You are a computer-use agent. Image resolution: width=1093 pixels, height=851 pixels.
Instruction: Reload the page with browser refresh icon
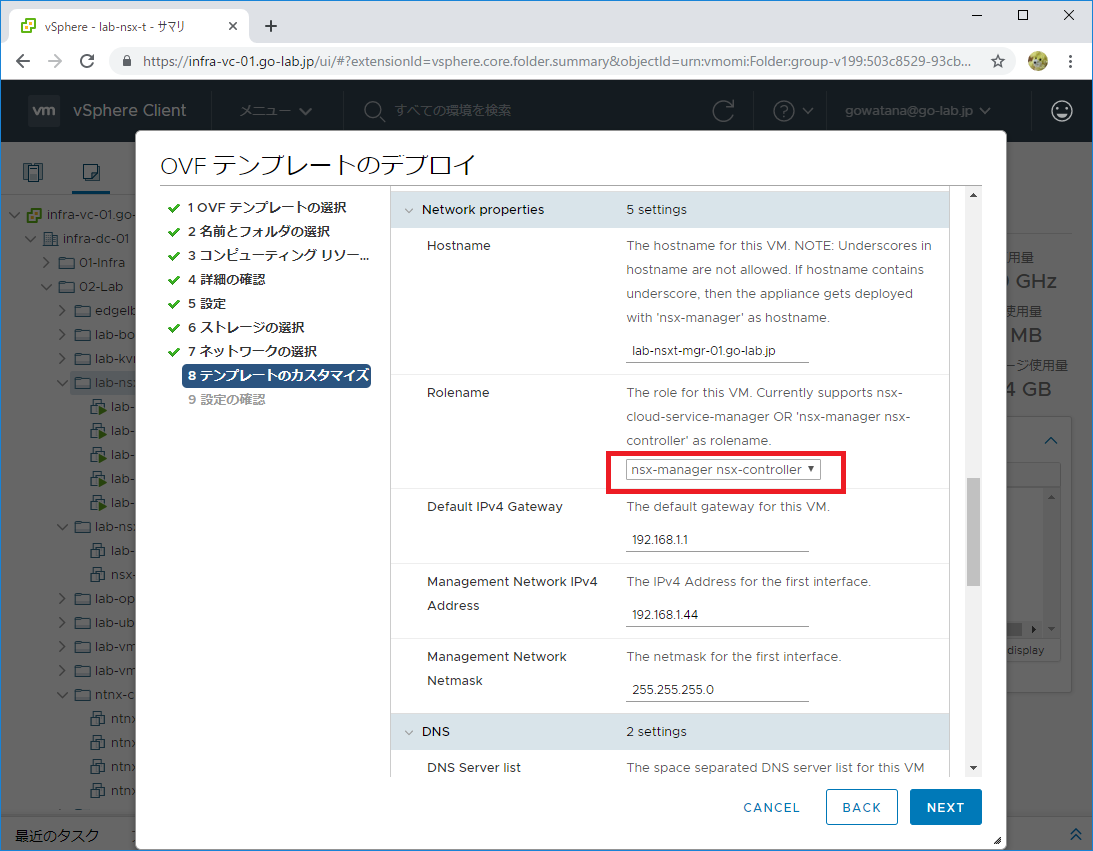click(x=87, y=61)
